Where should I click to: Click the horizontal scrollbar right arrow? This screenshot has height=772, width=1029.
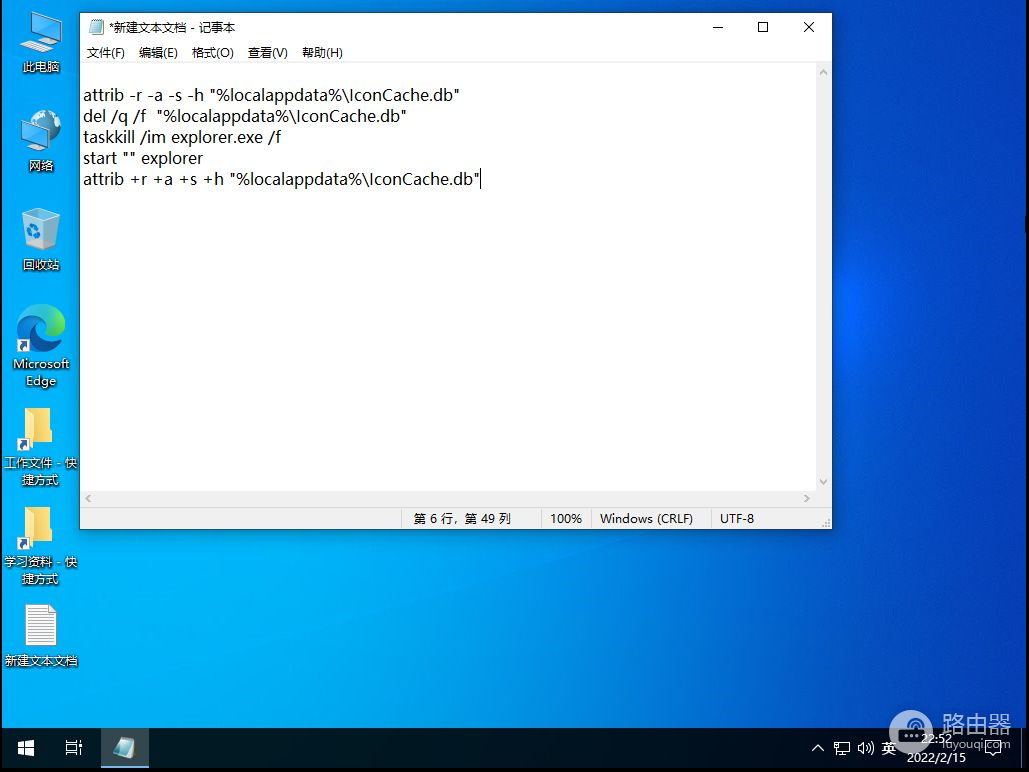(807, 498)
